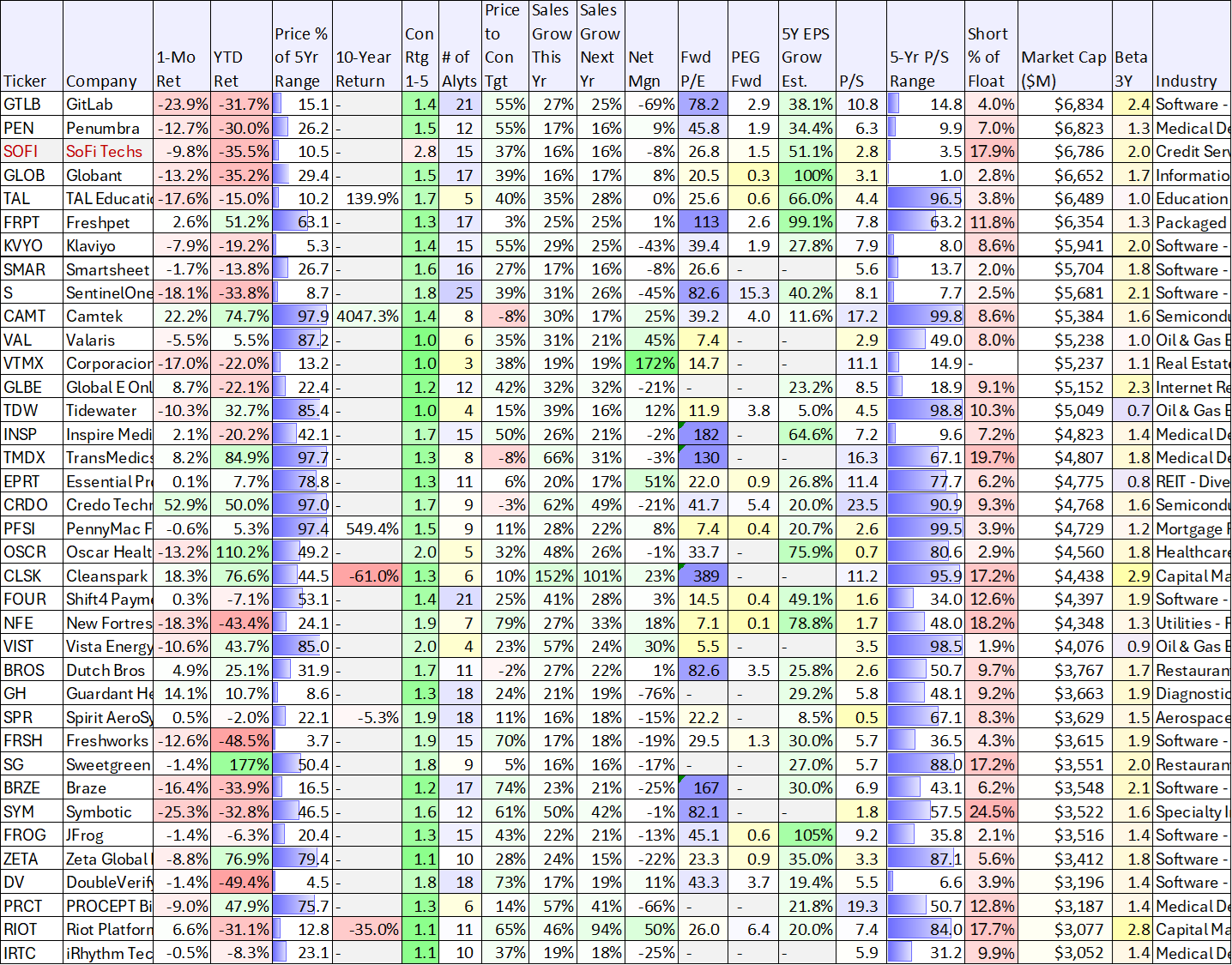
Task: Click the IRTC ticker cell
Action: 32,953
